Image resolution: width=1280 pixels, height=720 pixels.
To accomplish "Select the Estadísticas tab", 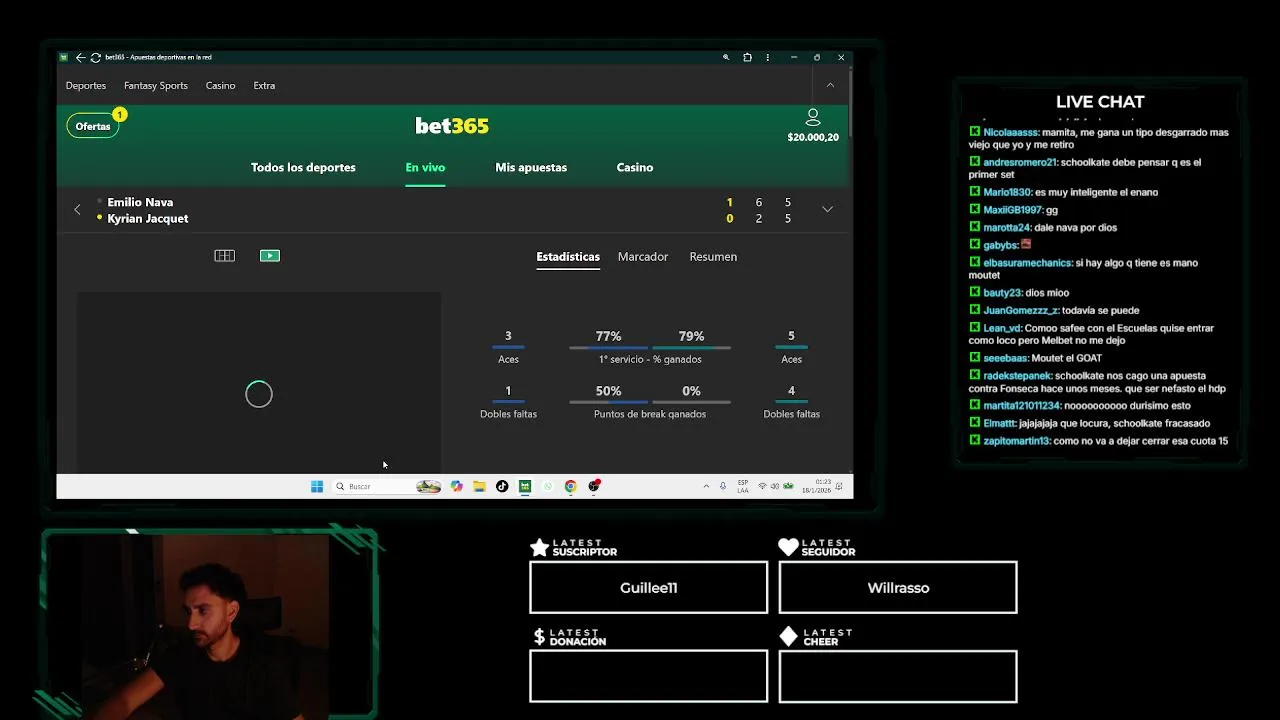I will point(568,257).
